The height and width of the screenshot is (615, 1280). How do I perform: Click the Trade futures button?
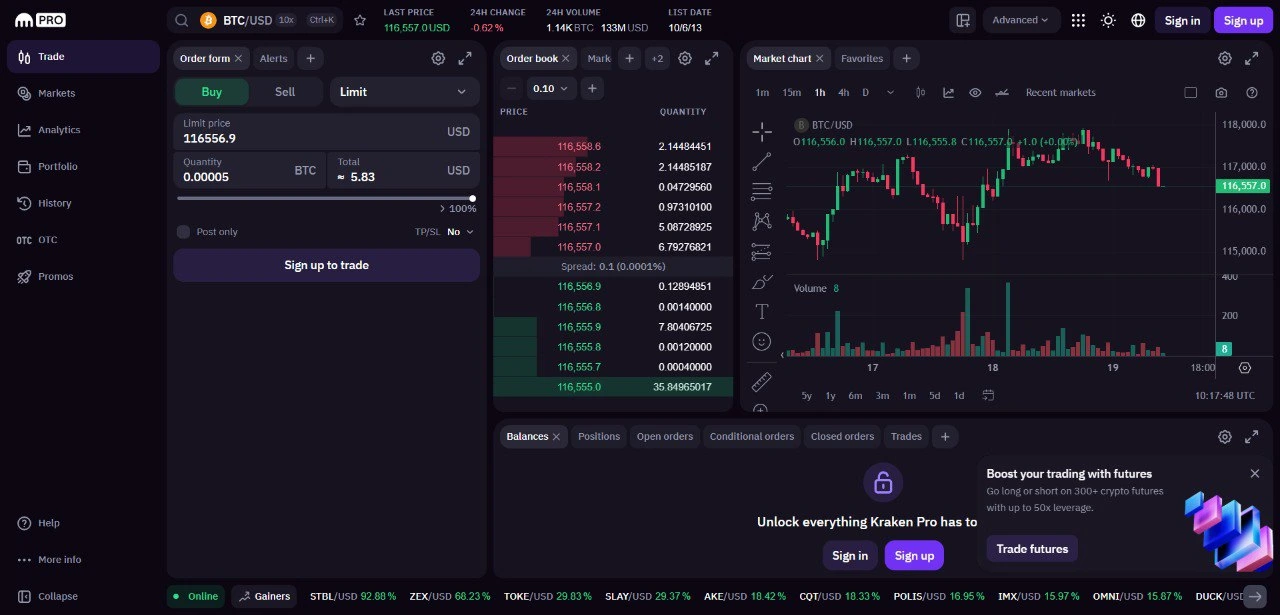[x=1032, y=549]
